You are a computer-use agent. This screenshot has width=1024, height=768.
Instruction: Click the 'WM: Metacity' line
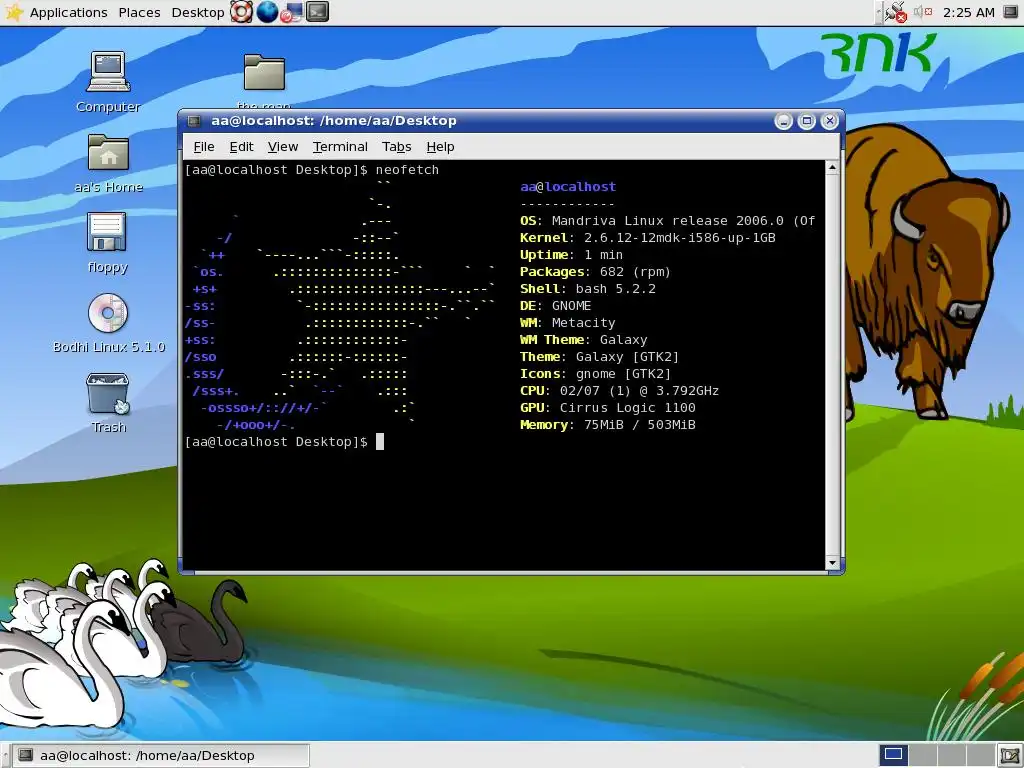(567, 323)
